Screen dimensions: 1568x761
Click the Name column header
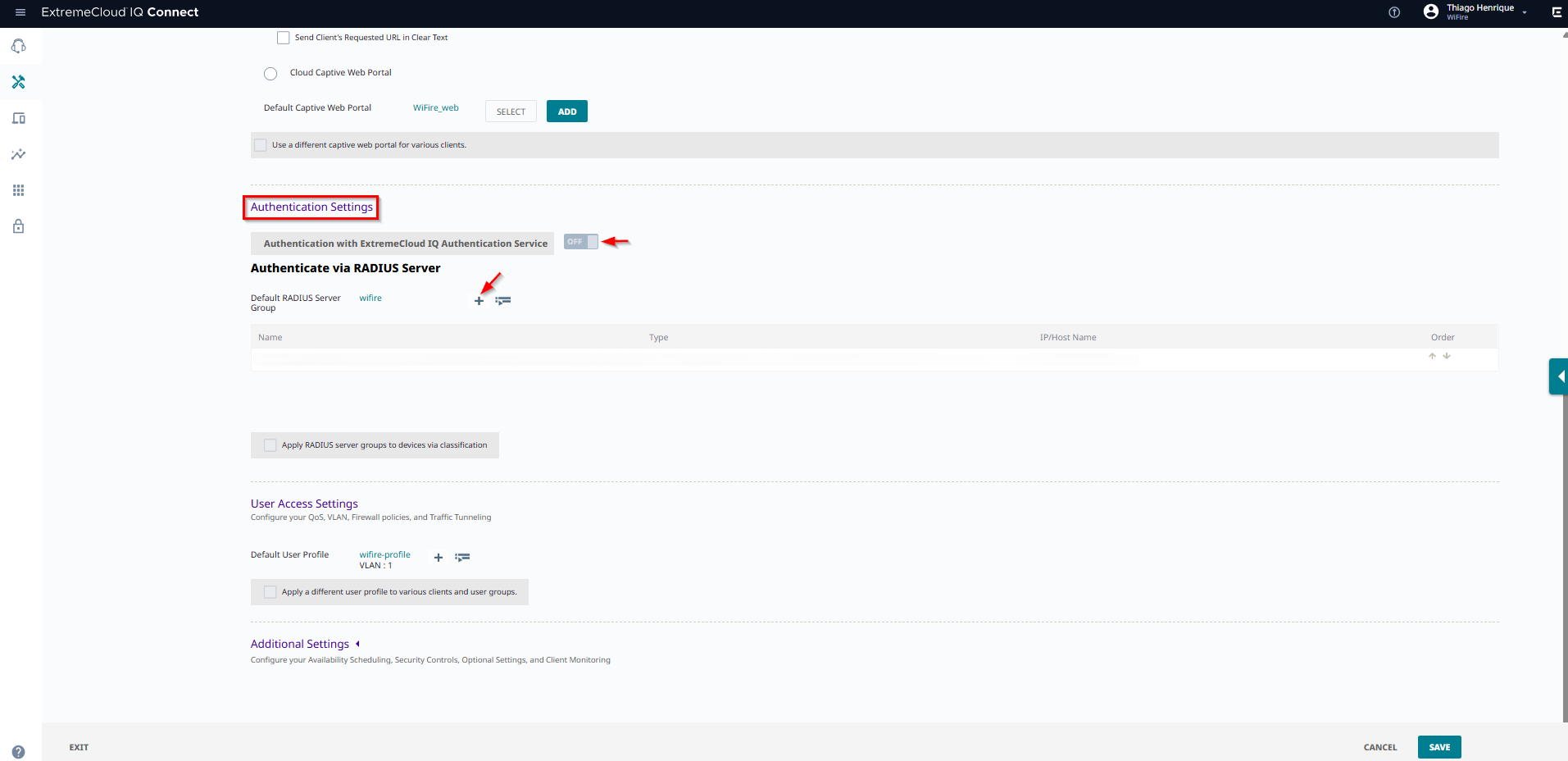(x=270, y=338)
